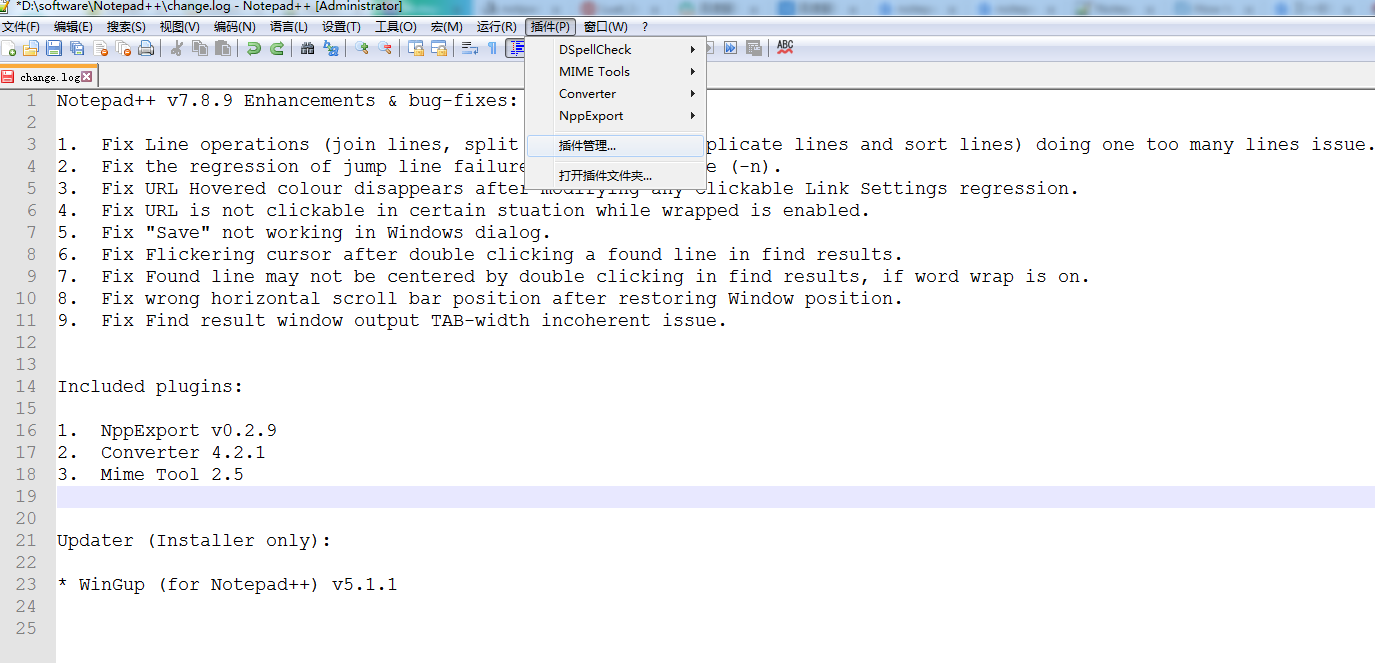Toggle the indent guide toolbar button
The image size is (1375, 663).
pos(516,48)
